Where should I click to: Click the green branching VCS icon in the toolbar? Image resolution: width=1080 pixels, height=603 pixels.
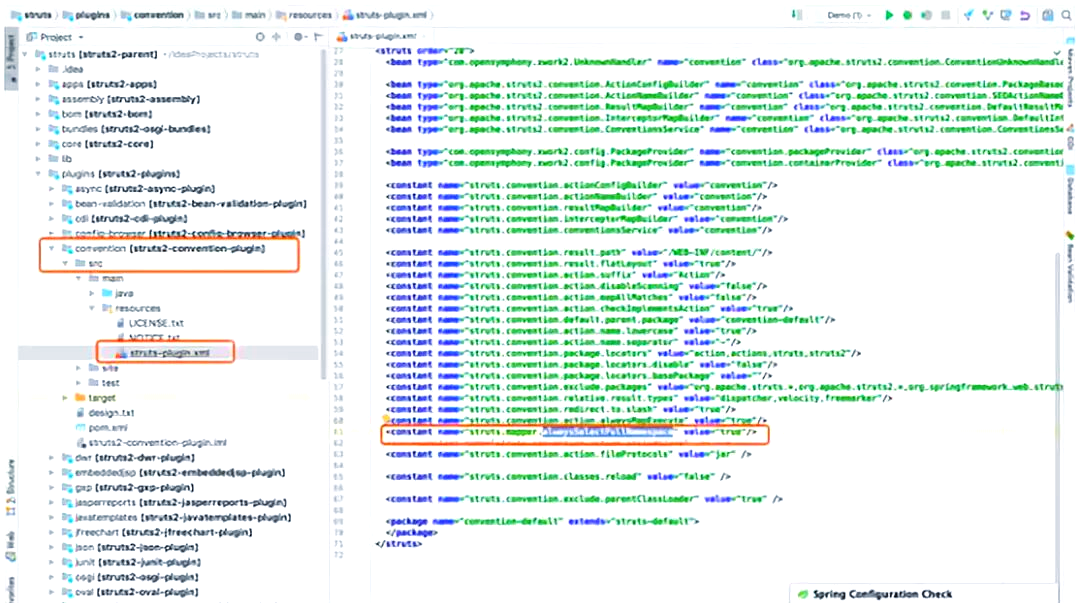pos(987,15)
